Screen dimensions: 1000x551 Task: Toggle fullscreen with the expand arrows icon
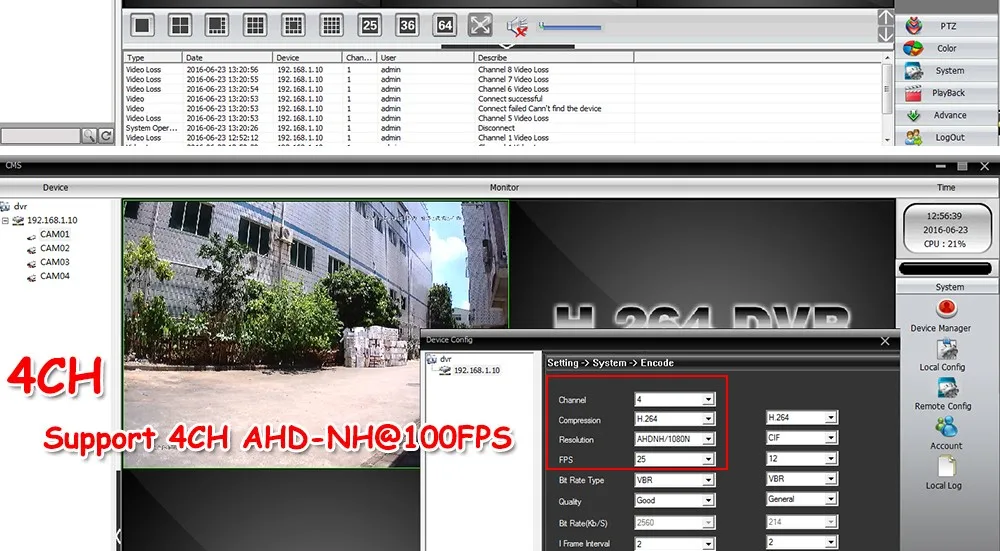[480, 26]
